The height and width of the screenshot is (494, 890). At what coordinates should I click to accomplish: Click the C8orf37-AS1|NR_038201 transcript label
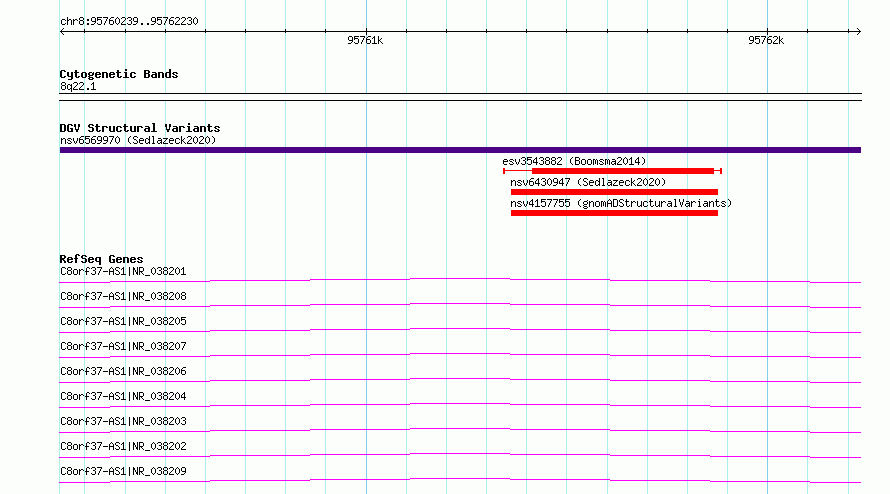[123, 271]
